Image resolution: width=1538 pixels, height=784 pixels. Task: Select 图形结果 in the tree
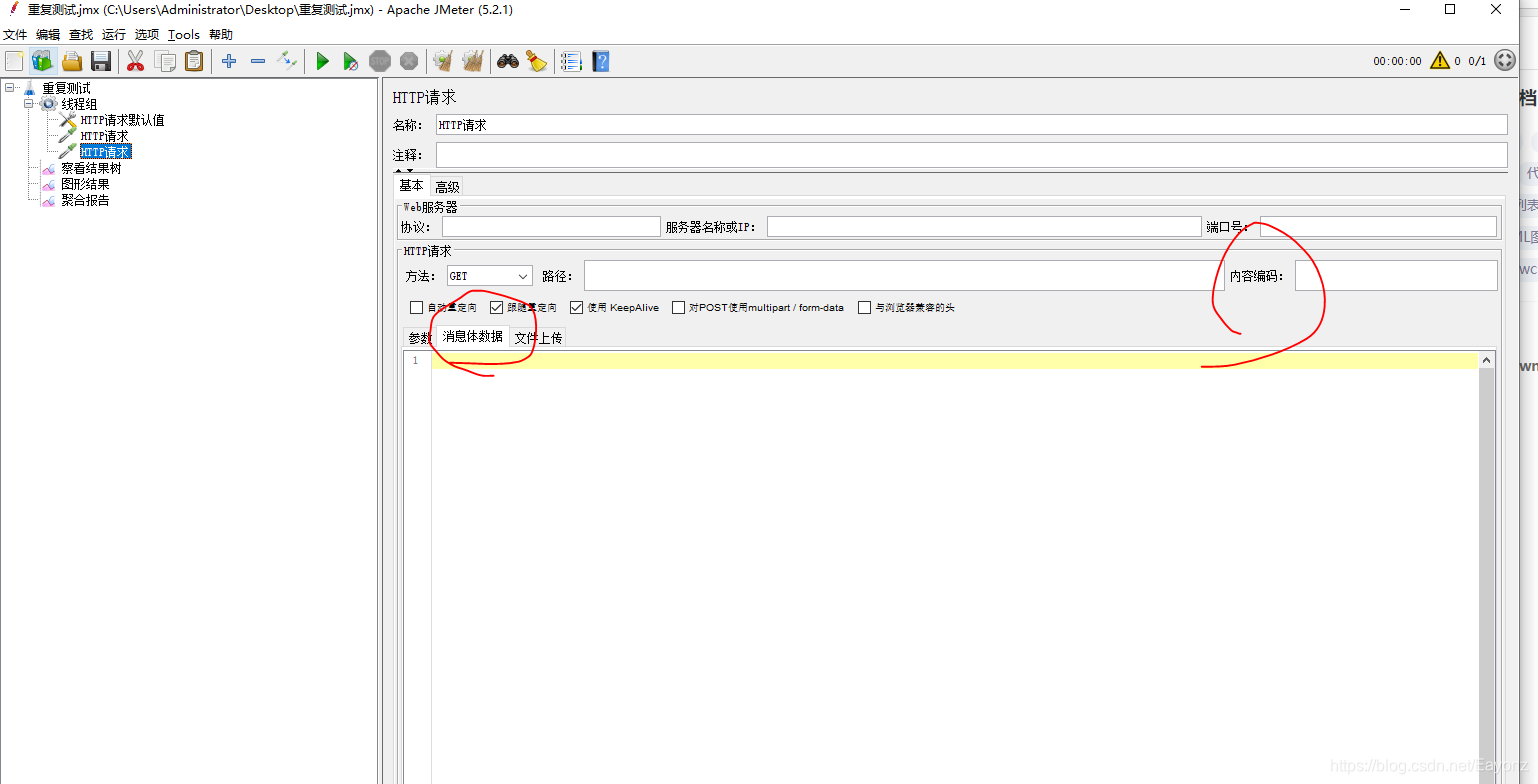(x=85, y=184)
